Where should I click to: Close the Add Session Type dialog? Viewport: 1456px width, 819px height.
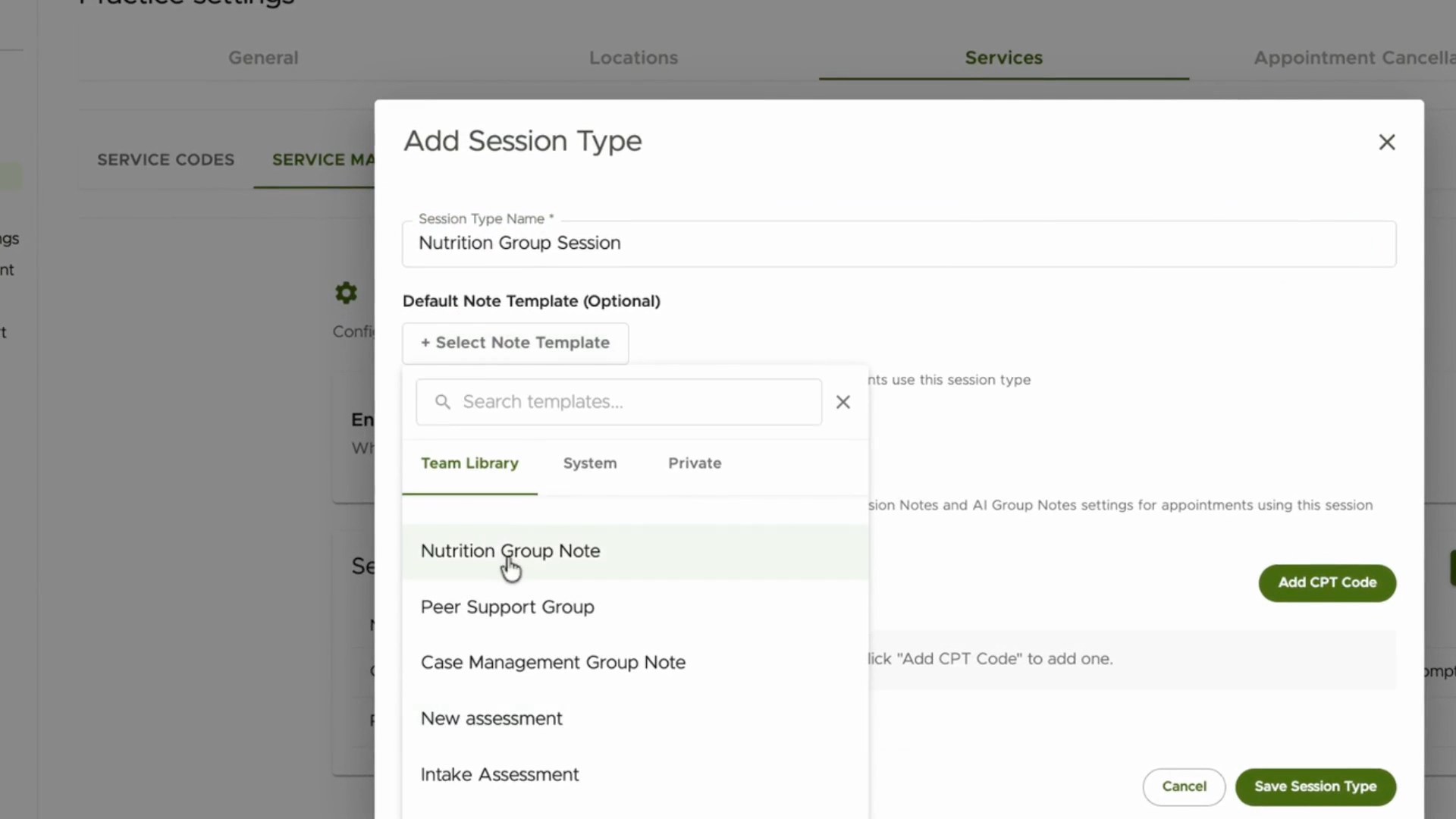[1386, 142]
